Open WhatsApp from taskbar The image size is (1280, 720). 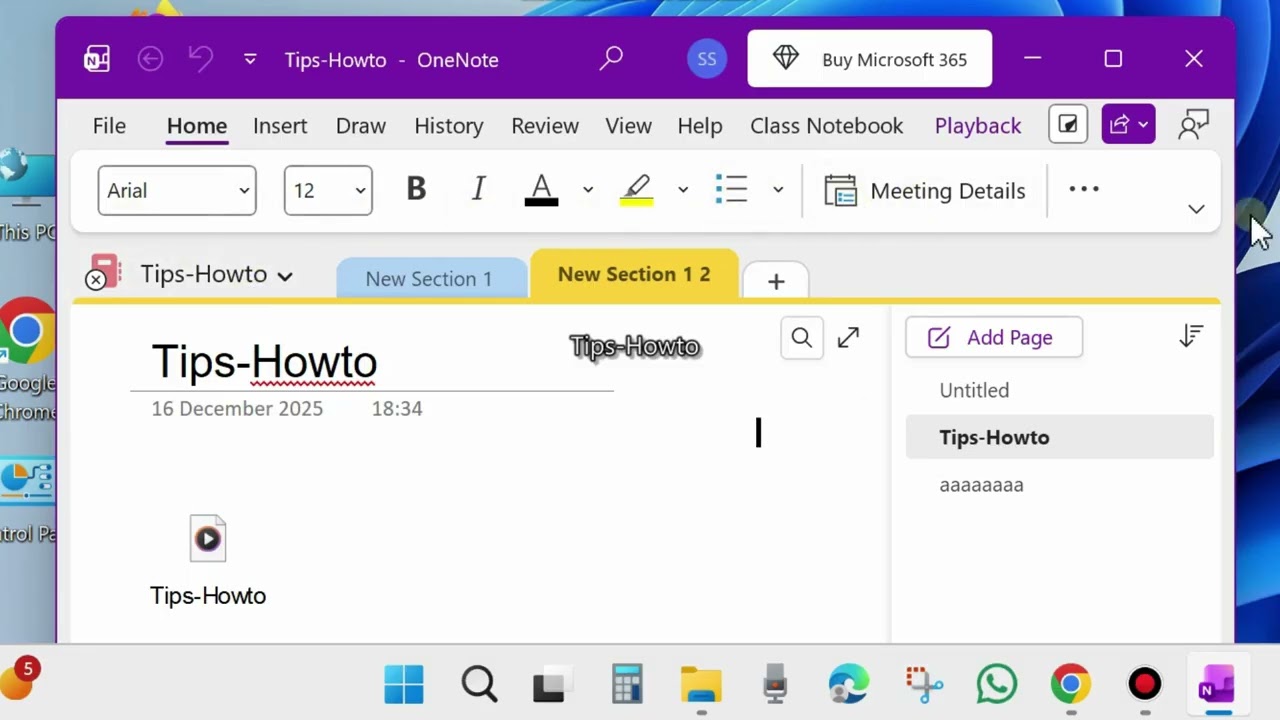[997, 685]
